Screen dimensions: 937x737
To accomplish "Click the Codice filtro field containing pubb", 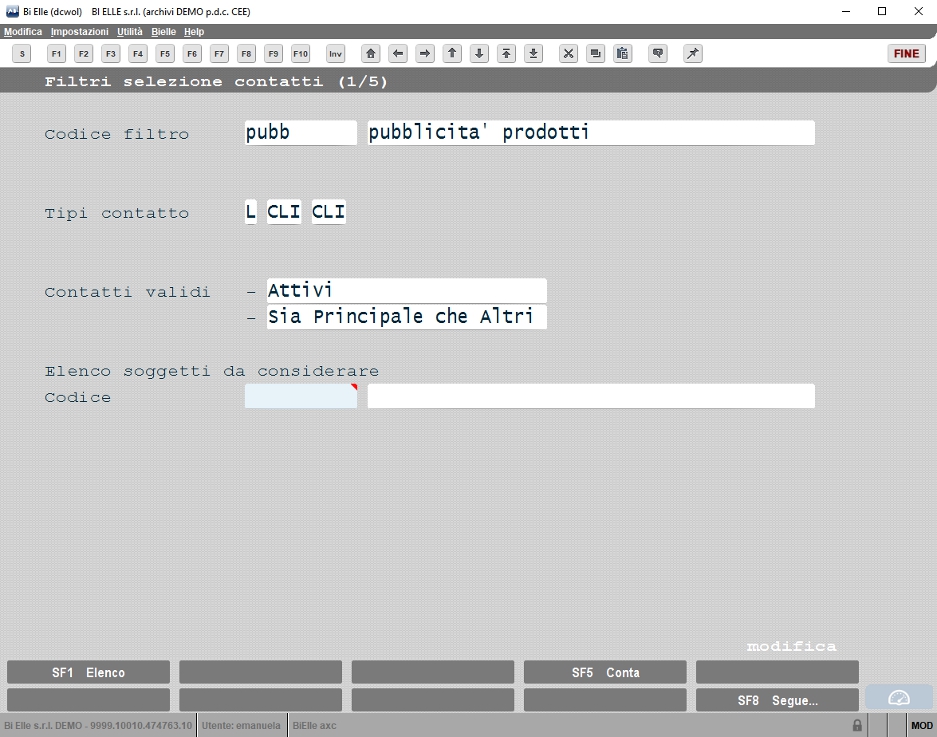I will 301,132.
